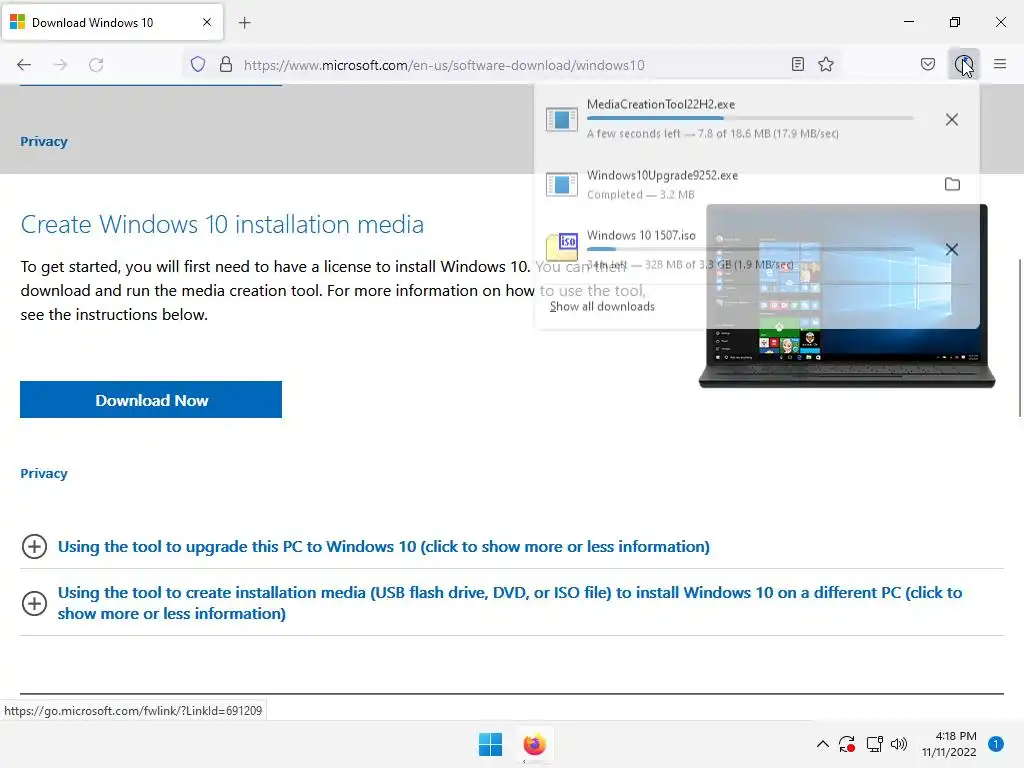Click the Firefox taskbar icon

[x=534, y=744]
